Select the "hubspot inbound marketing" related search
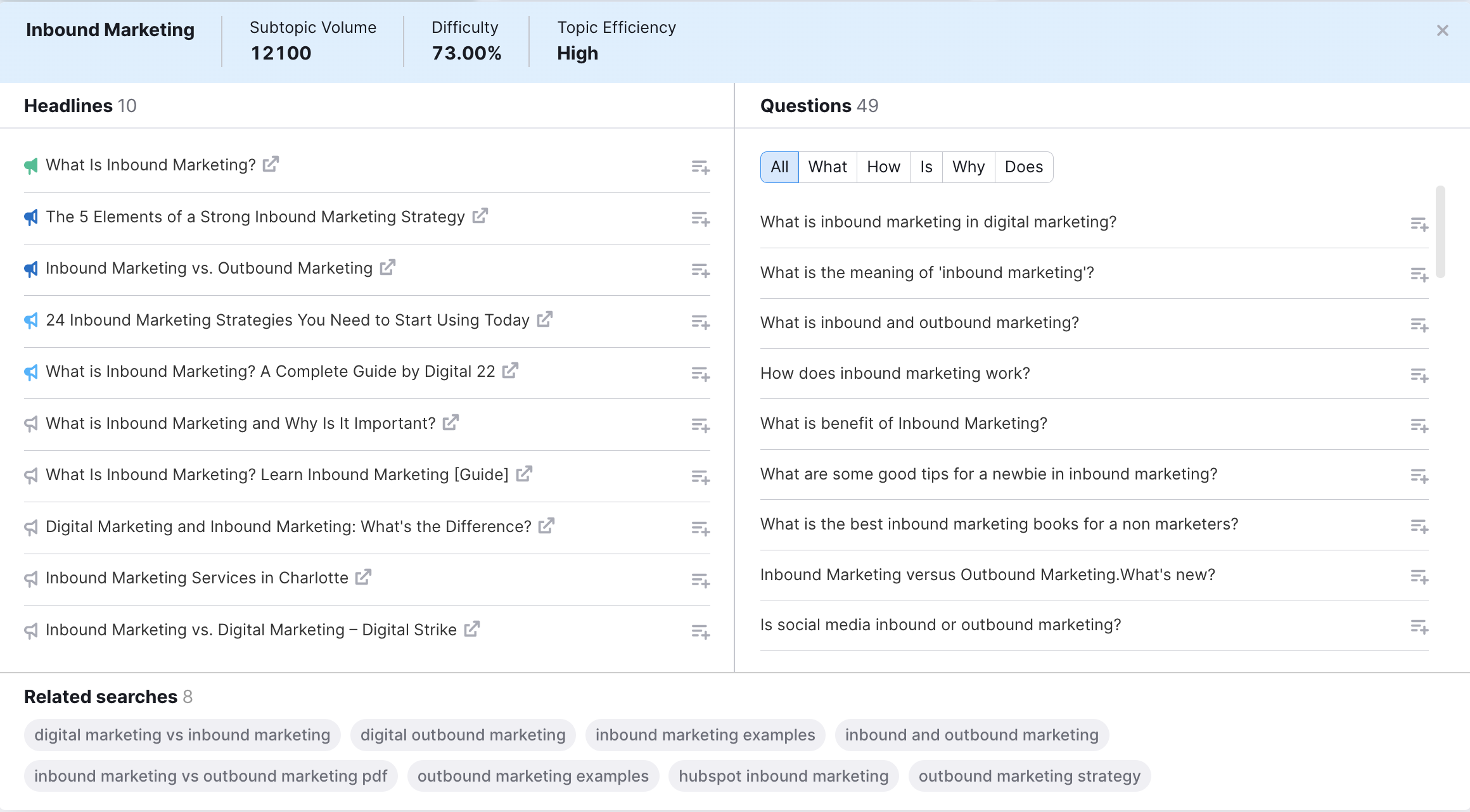The width and height of the screenshot is (1470, 812). click(x=783, y=775)
